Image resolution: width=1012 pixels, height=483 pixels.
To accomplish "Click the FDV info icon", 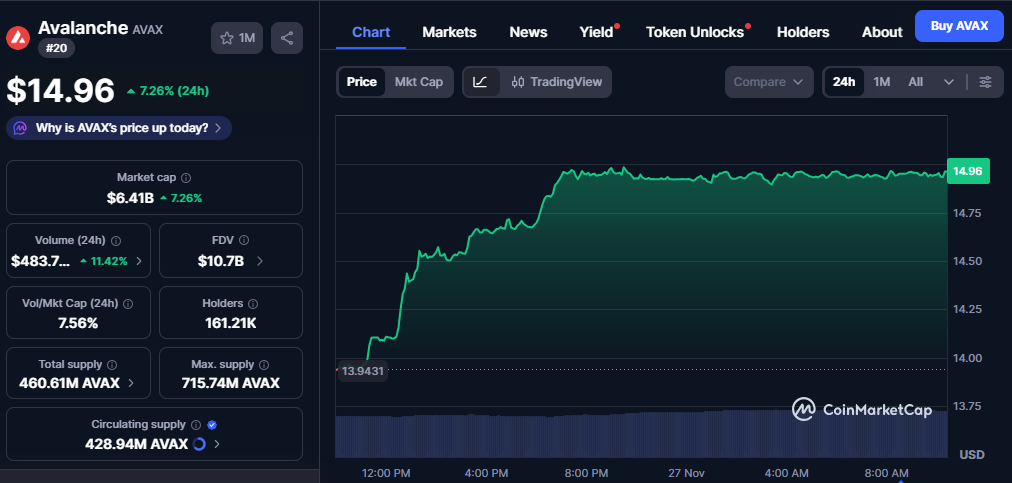I will pyautogui.click(x=245, y=240).
